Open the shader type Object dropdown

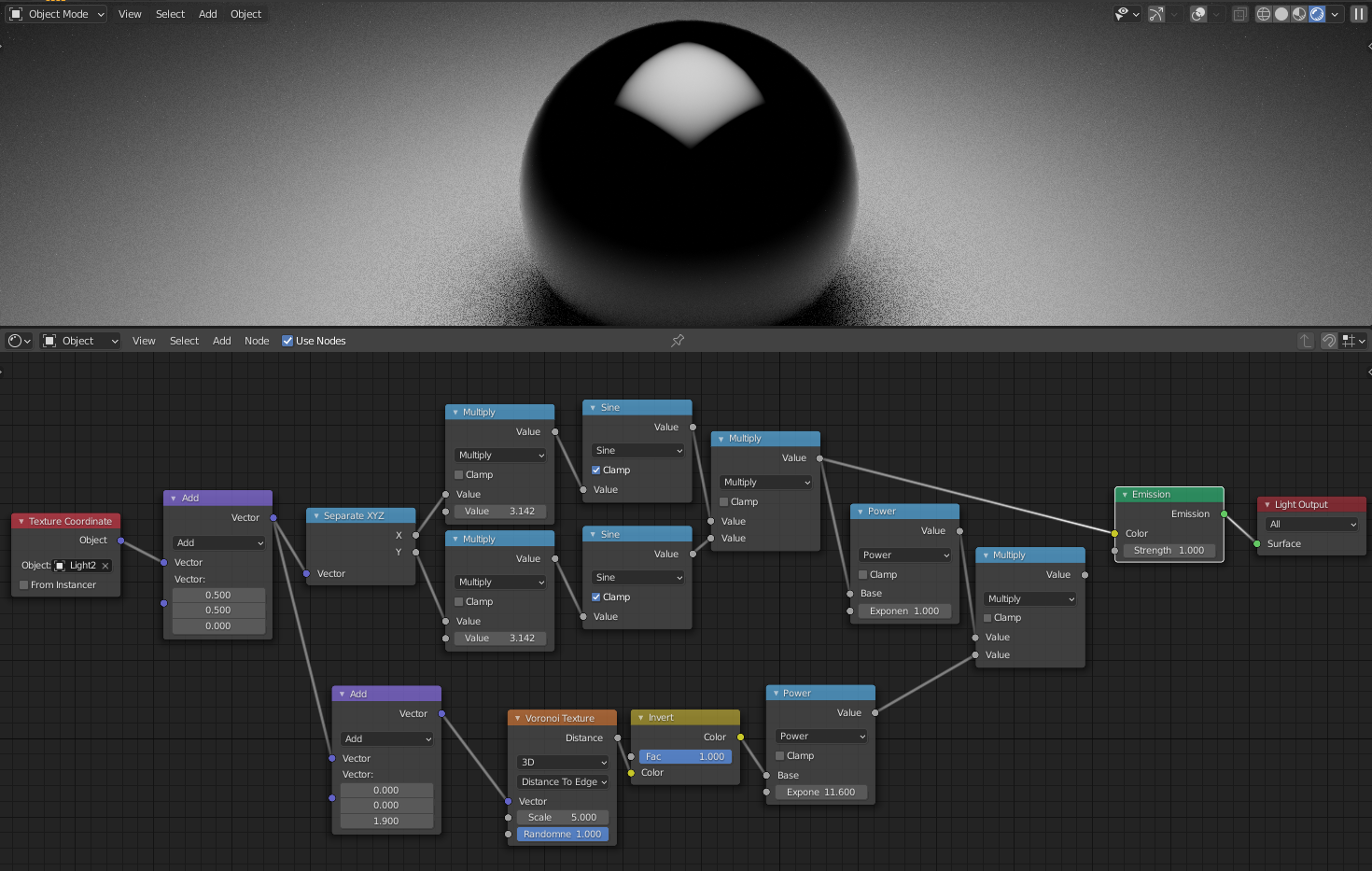tap(80, 341)
